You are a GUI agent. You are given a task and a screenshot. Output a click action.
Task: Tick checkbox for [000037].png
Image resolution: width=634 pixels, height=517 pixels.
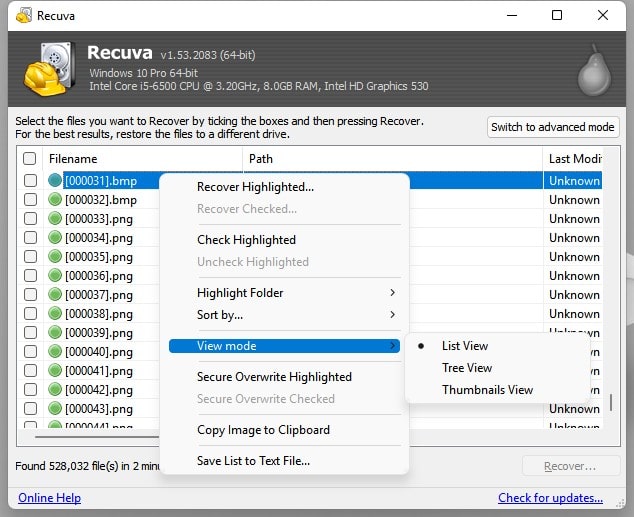[30, 294]
